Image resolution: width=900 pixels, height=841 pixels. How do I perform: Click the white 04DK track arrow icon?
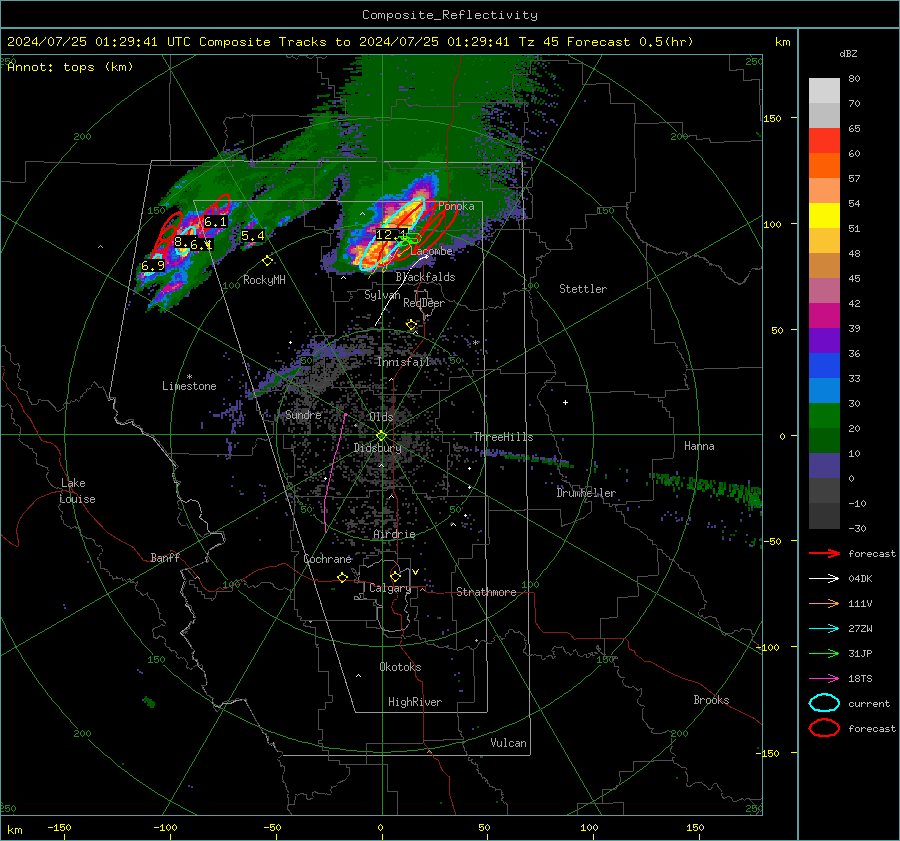pyautogui.click(x=824, y=579)
